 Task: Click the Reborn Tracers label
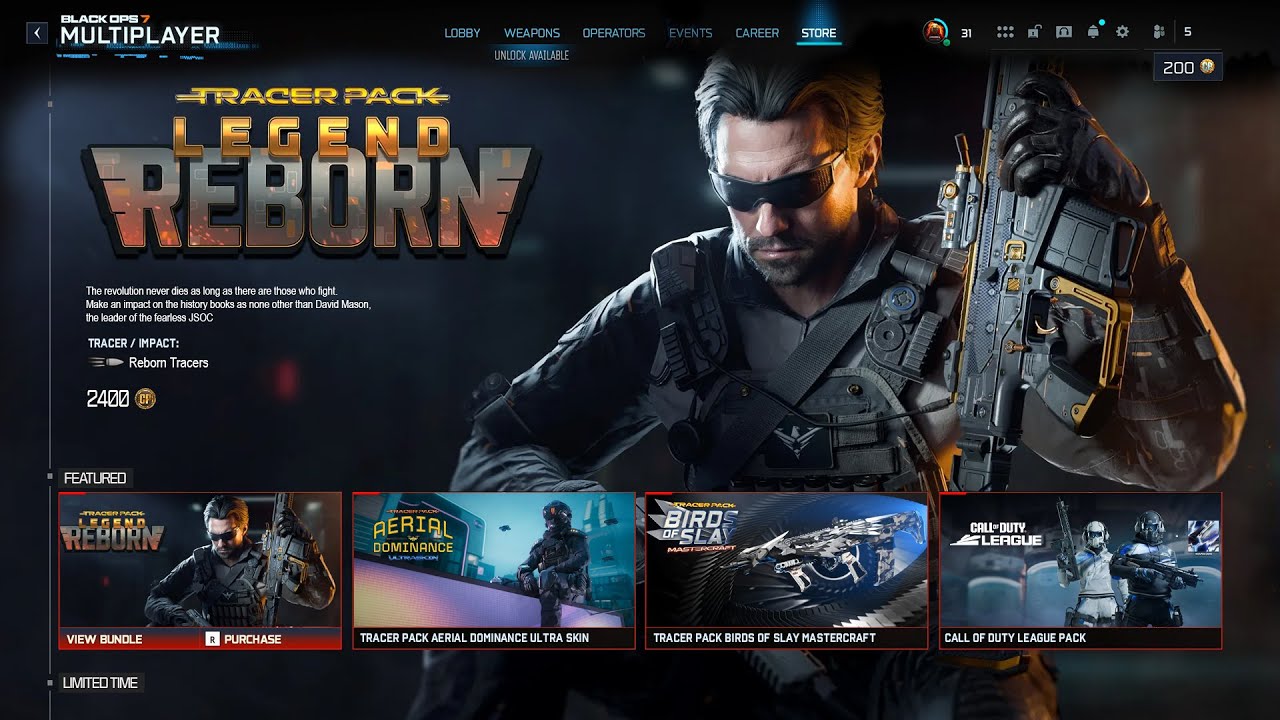point(169,363)
